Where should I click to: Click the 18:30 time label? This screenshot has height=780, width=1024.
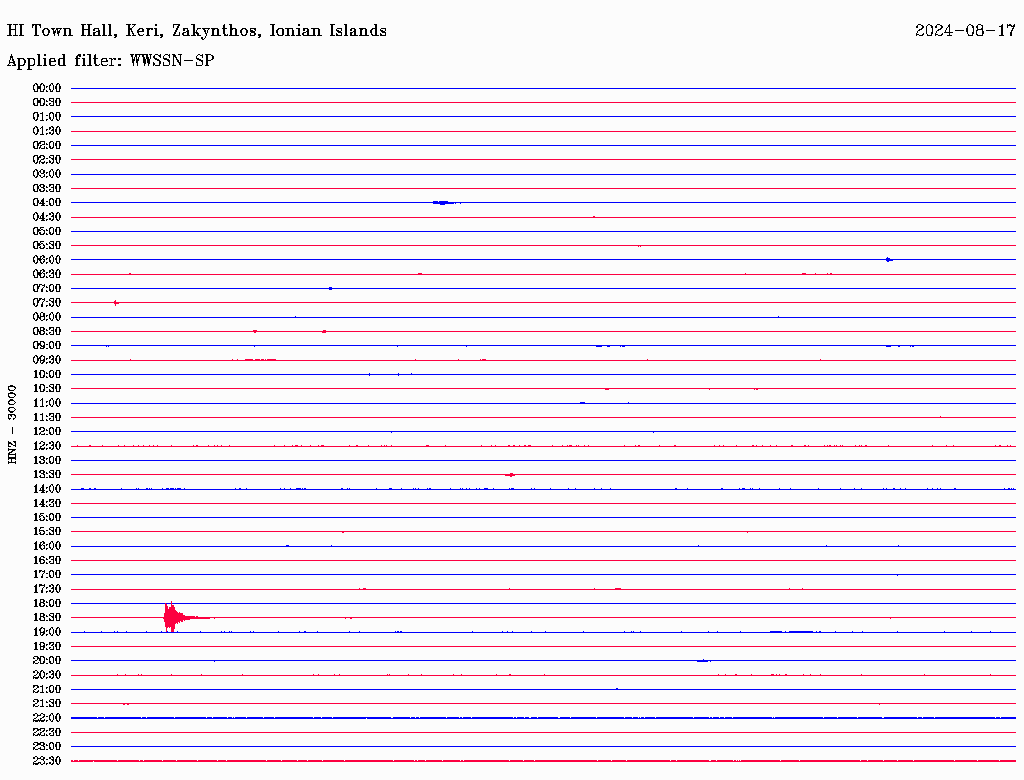point(47,618)
